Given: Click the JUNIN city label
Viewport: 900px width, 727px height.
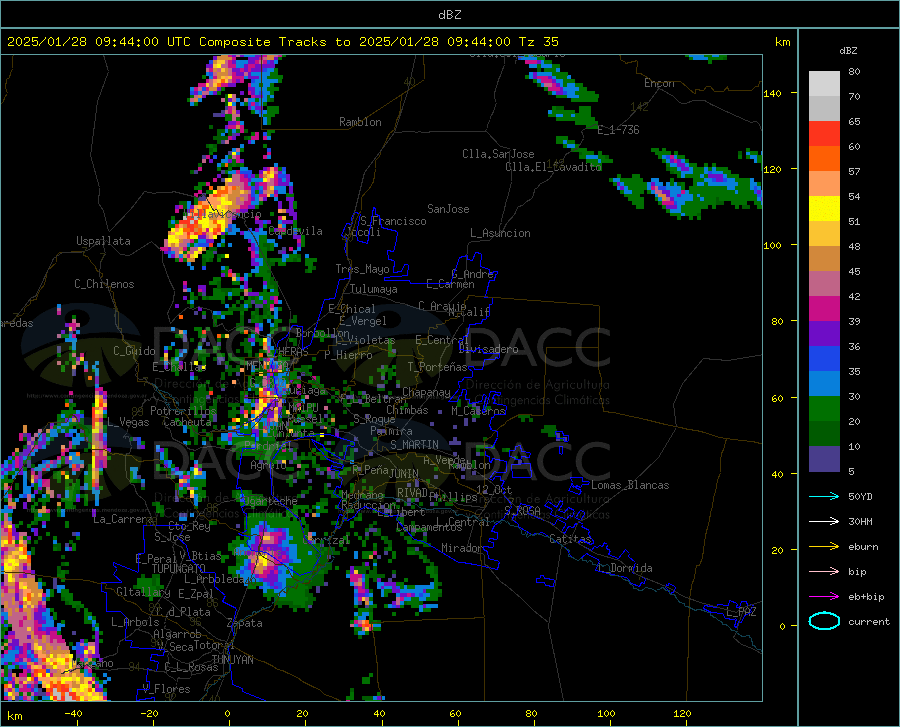Looking at the screenshot, I should tap(404, 473).
